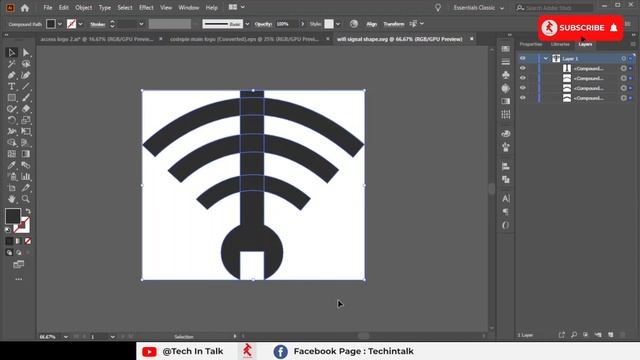Select the Column Graph tool

pyautogui.click(x=26, y=176)
